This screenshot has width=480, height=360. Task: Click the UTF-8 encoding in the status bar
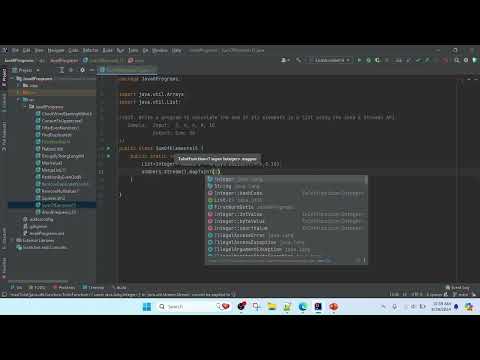[x=417, y=295]
